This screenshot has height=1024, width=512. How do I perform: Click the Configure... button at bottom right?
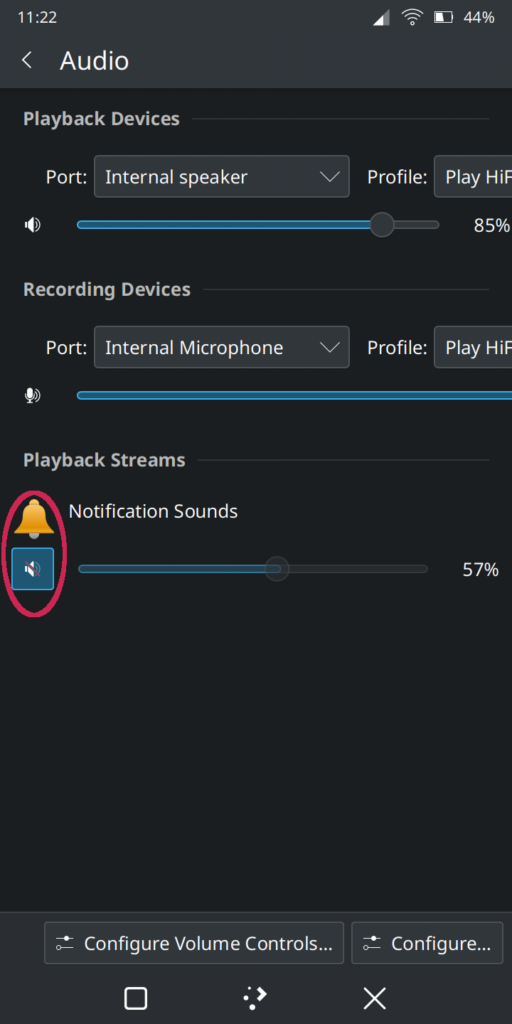427,943
